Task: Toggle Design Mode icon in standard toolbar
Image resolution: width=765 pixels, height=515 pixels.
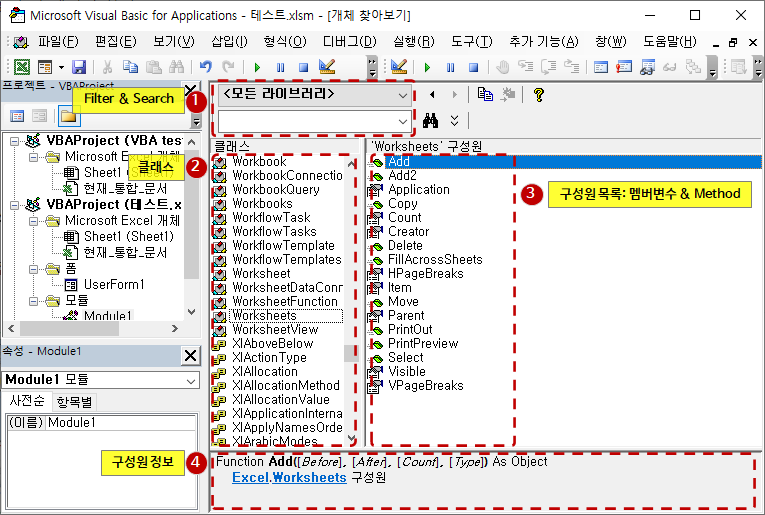Action: [x=327, y=66]
